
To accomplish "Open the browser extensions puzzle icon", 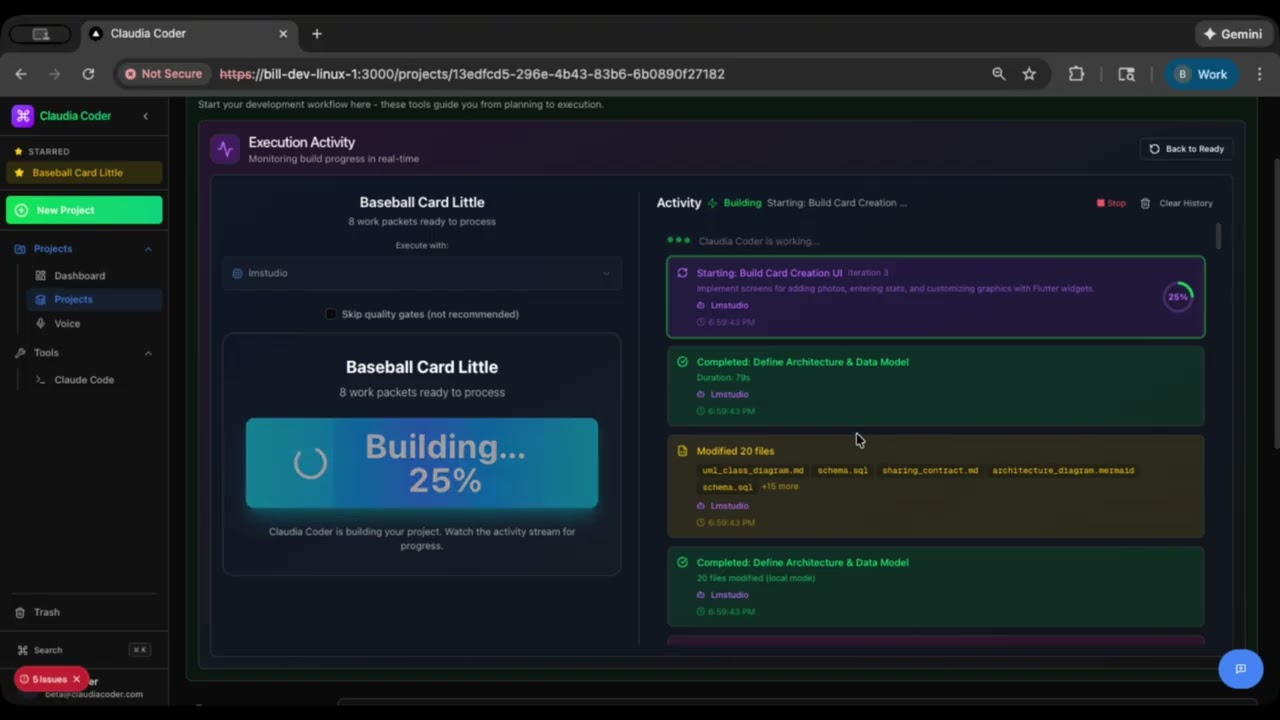I will coord(1076,74).
